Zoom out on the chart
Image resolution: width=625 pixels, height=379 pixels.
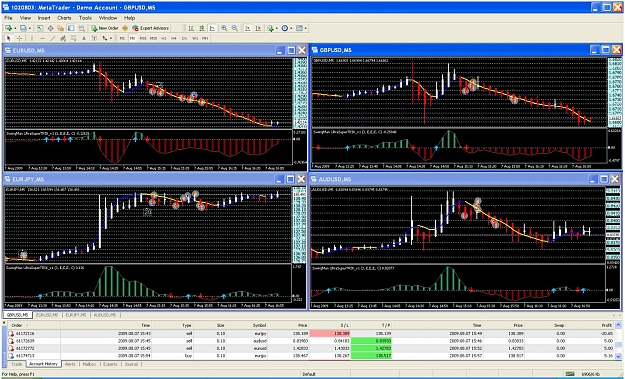pyautogui.click(x=235, y=28)
